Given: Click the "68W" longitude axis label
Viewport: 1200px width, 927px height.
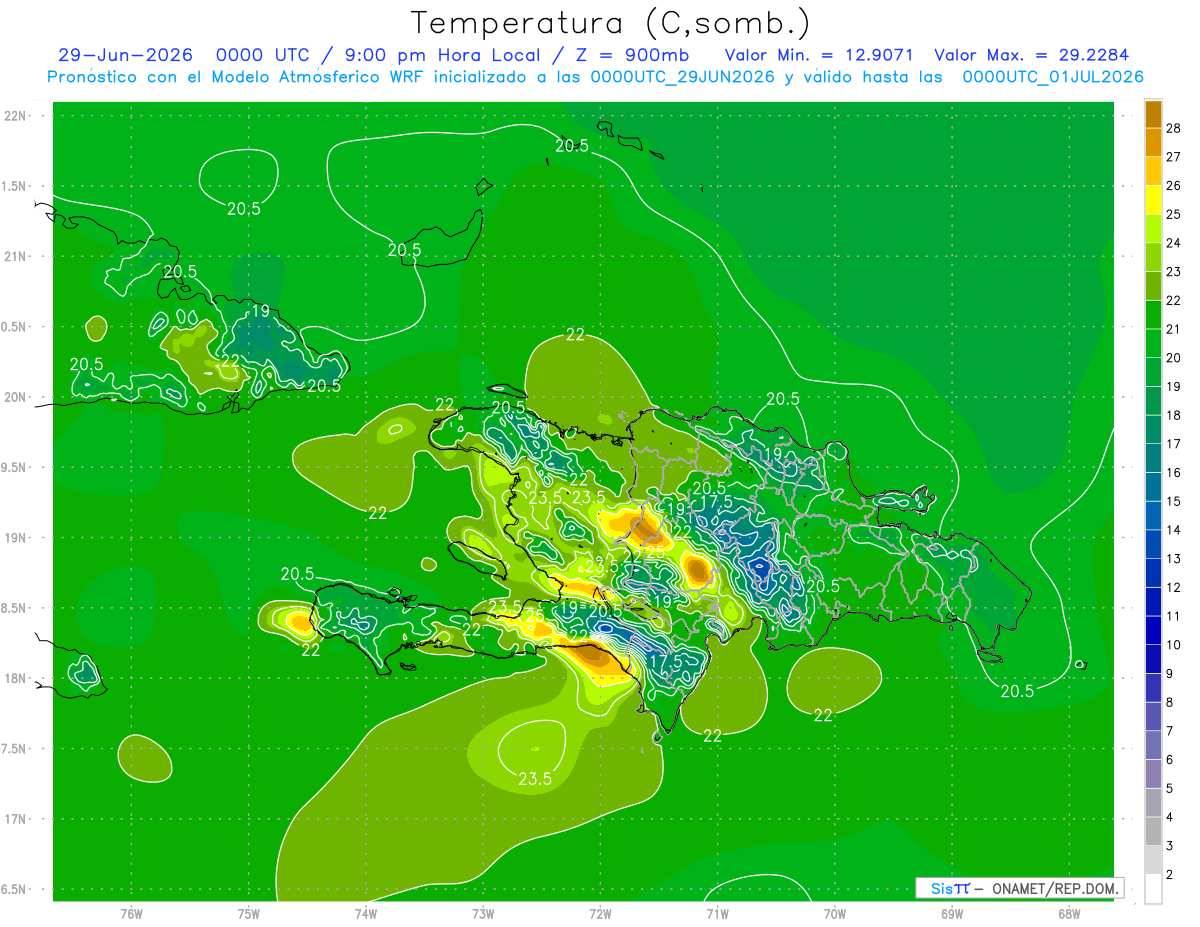Looking at the screenshot, I should [x=1069, y=914].
